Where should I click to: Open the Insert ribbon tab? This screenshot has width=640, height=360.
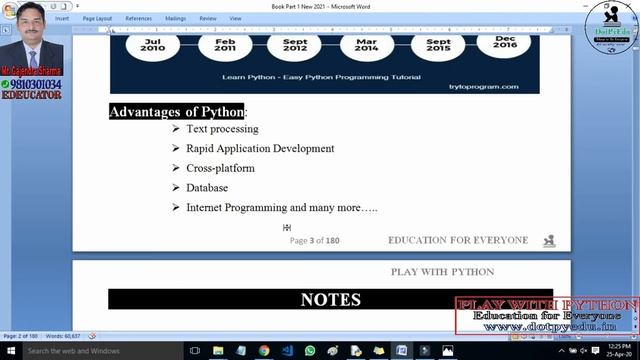tap(62, 18)
